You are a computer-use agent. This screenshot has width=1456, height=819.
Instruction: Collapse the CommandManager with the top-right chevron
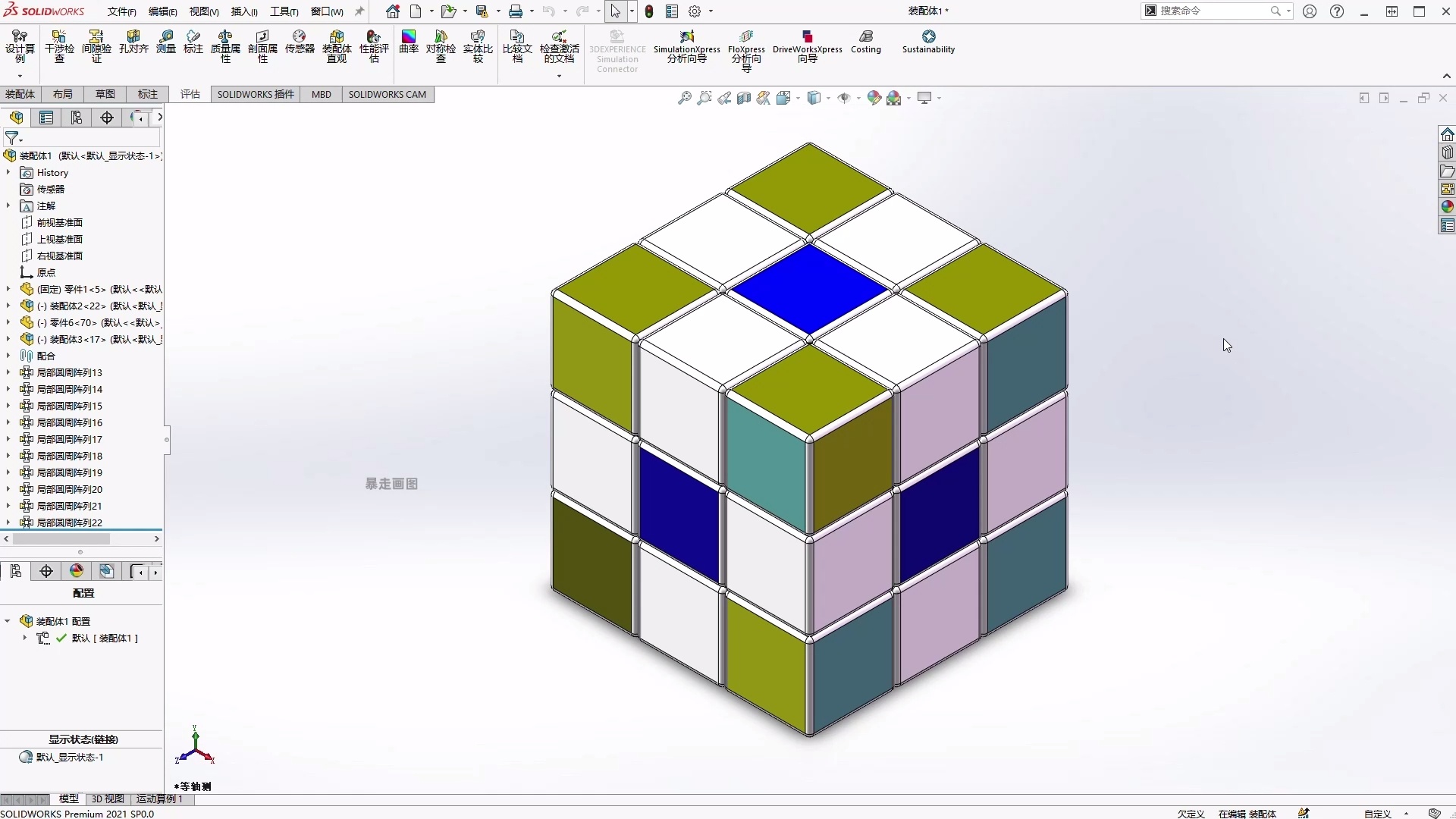click(x=1447, y=76)
